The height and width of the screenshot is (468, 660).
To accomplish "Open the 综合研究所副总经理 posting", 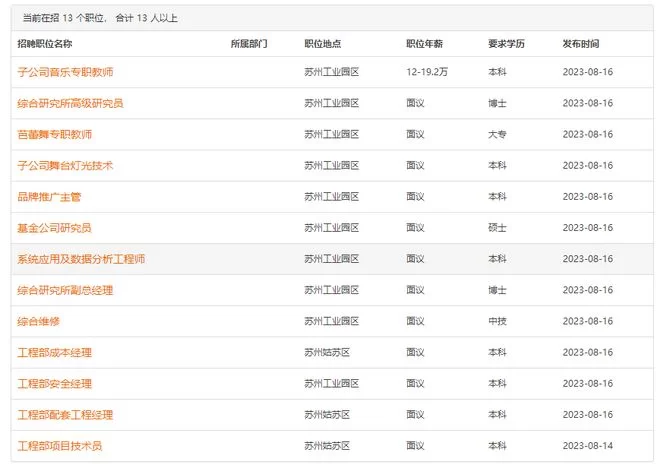I will coord(66,290).
